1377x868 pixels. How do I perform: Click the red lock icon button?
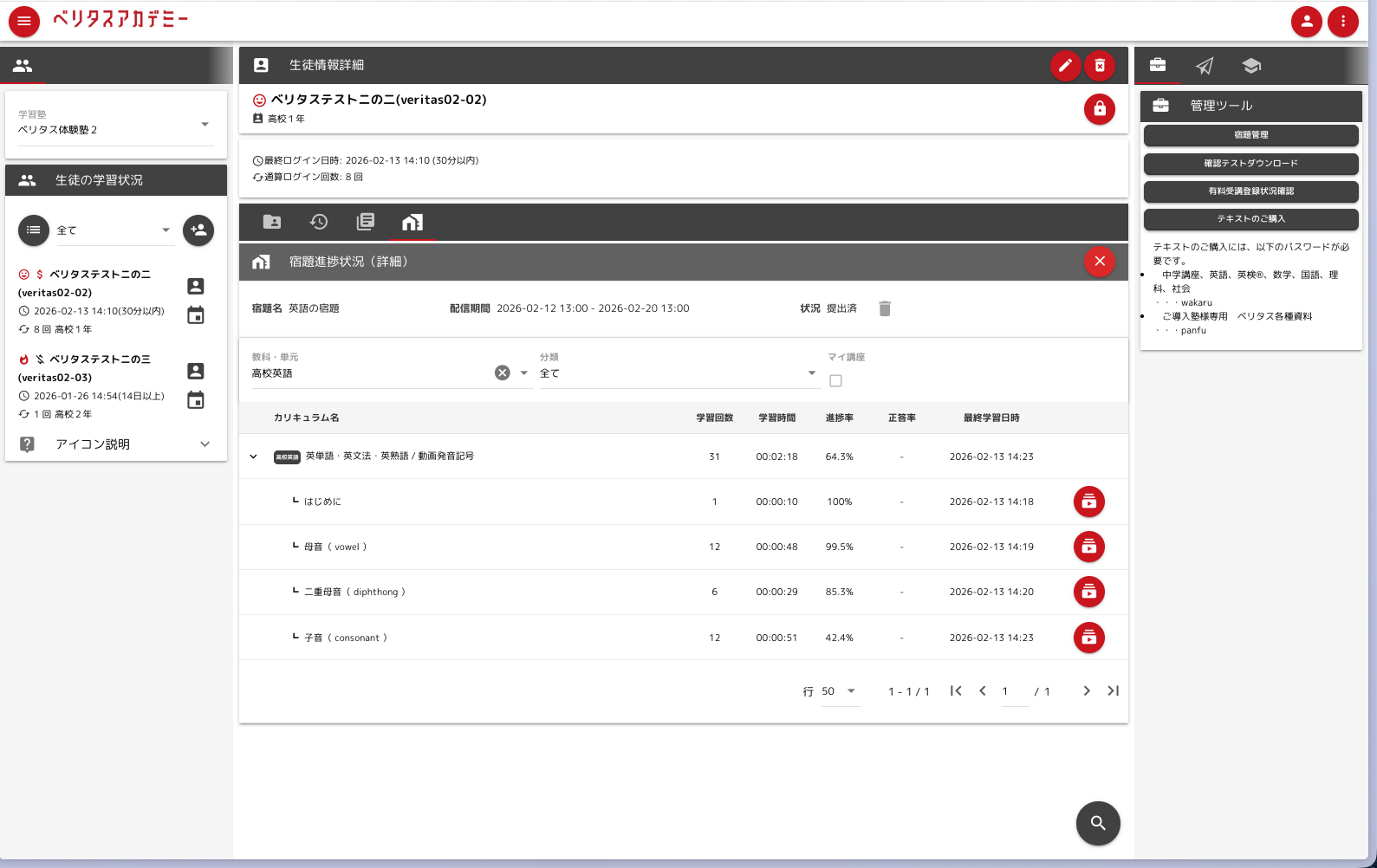tap(1099, 109)
